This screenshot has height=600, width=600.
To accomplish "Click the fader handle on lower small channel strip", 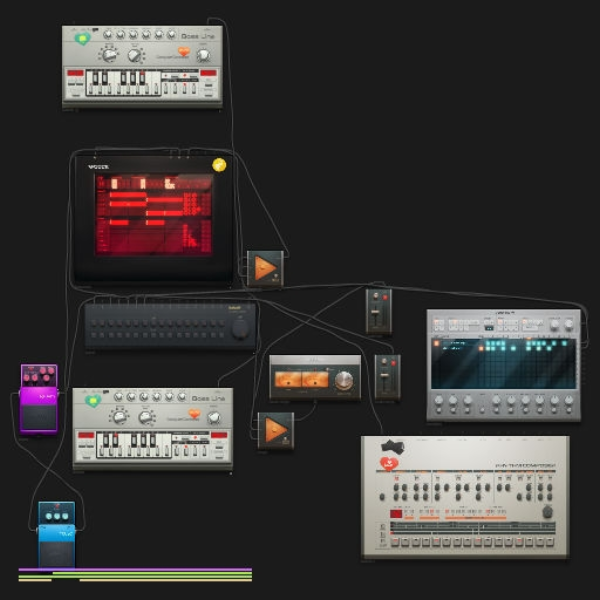I will [385, 375].
